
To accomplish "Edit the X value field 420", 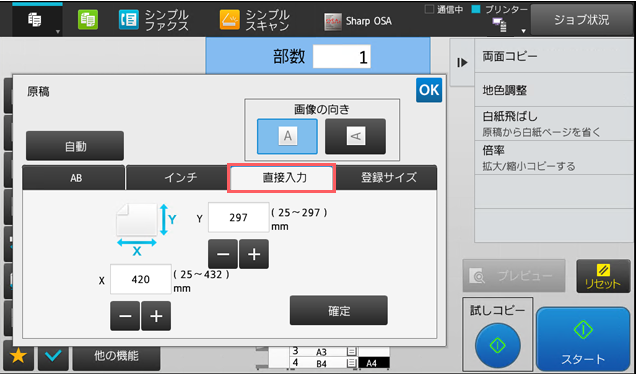I will pyautogui.click(x=140, y=279).
